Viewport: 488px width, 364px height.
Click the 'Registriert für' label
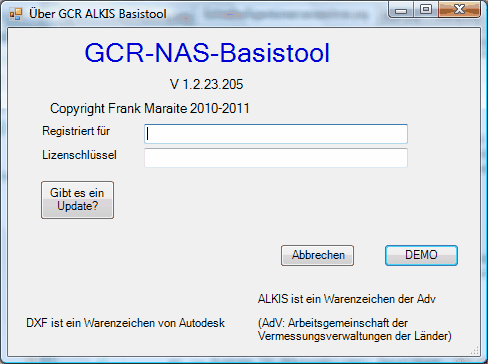(76, 131)
